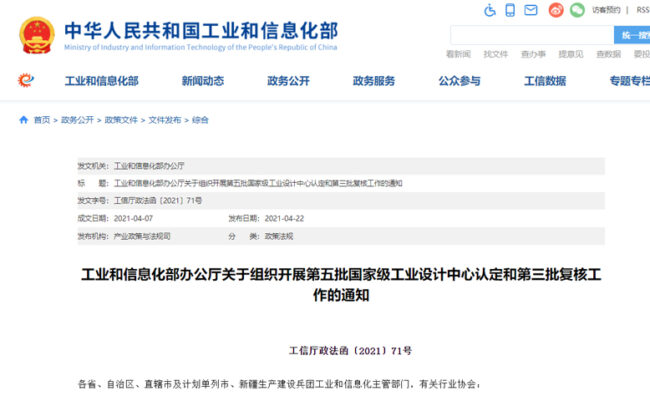Open the 工业和信息化部 navigation menu
650x406 pixels.
pos(102,81)
